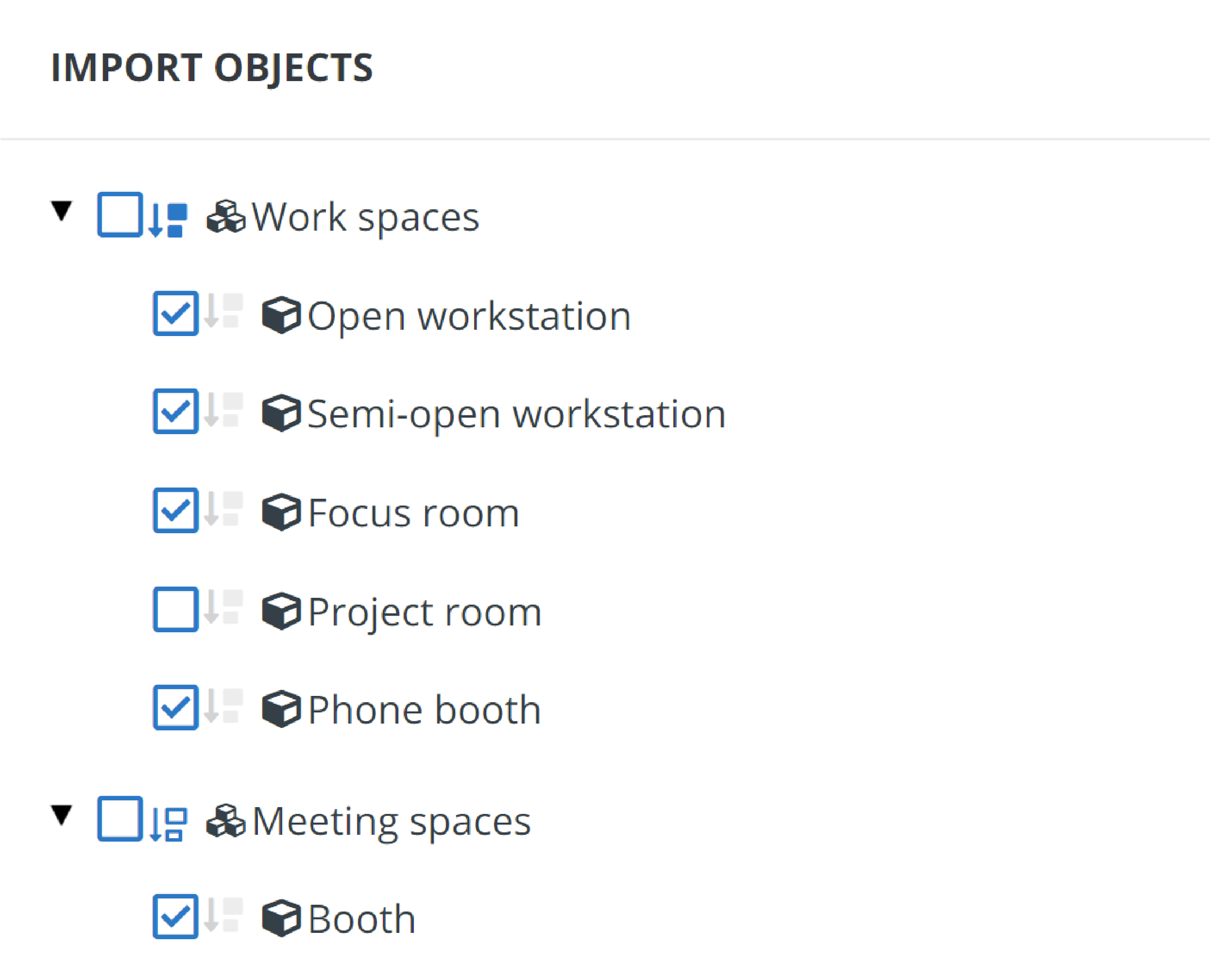Screen dimensions: 1210x980
Task: Click the cube icon next to Focus room
Action: click(281, 512)
